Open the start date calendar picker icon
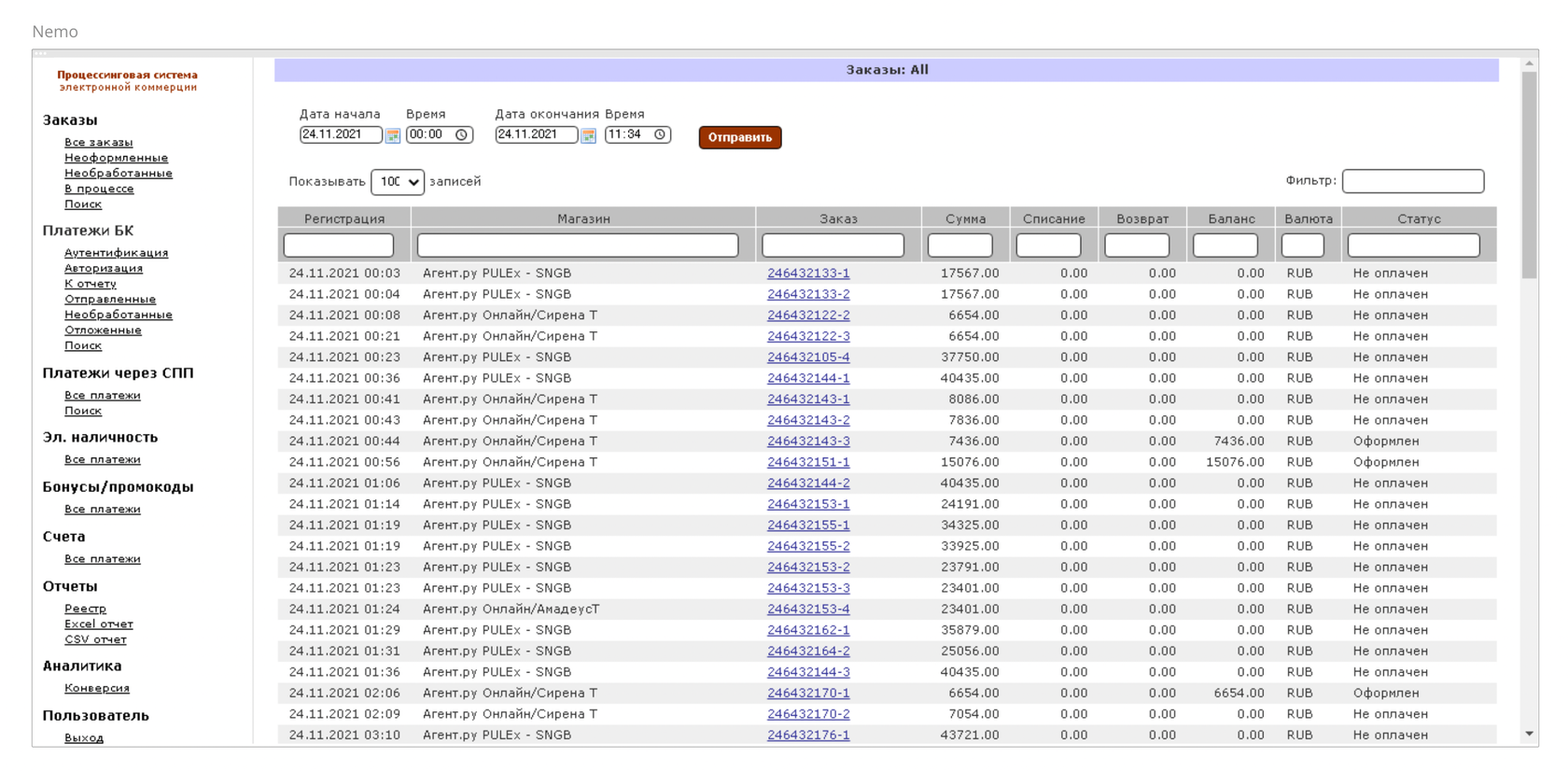Viewport: 1568px width, 771px height. click(393, 135)
